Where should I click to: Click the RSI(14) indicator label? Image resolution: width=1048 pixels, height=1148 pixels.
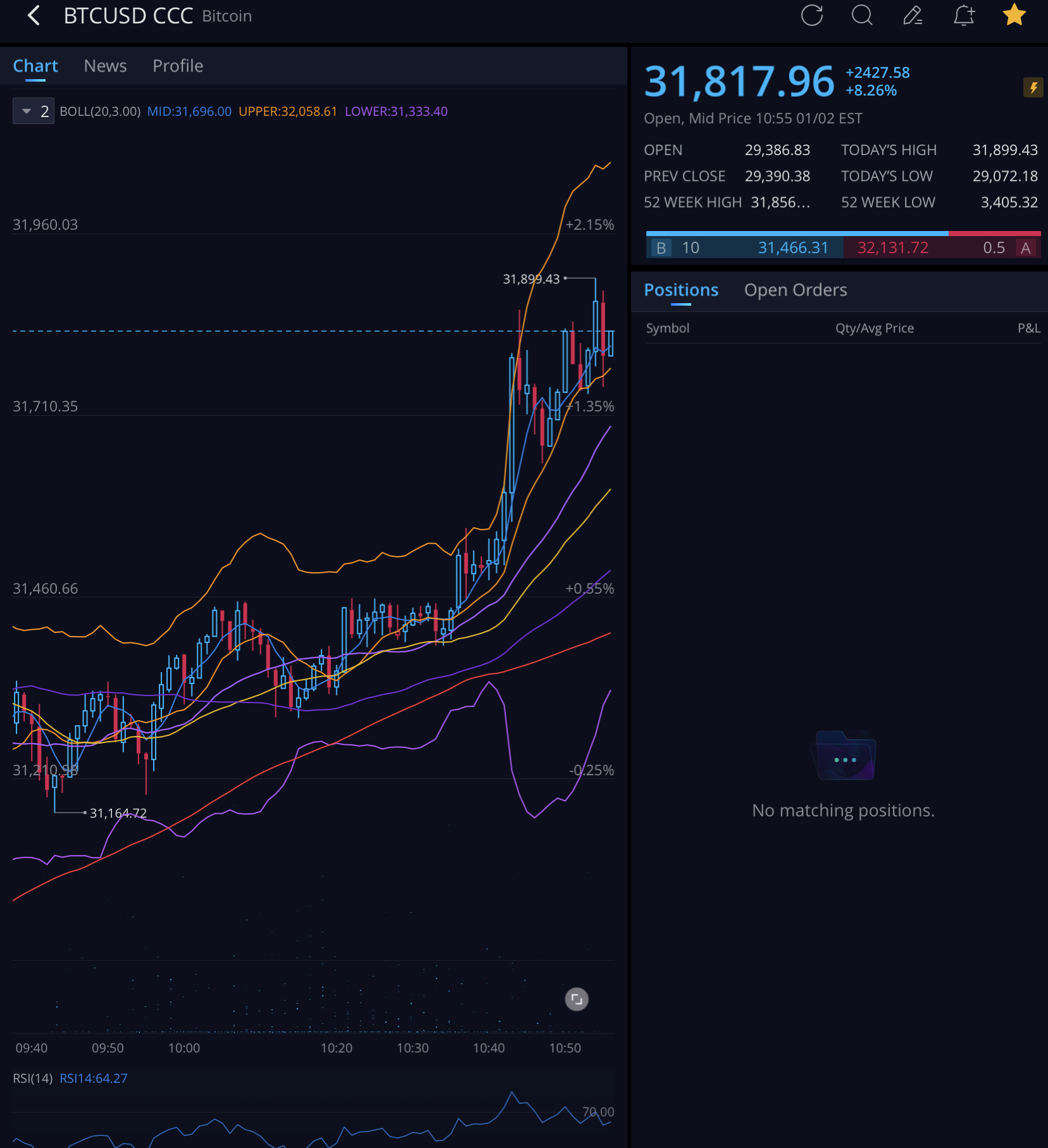33,1078
